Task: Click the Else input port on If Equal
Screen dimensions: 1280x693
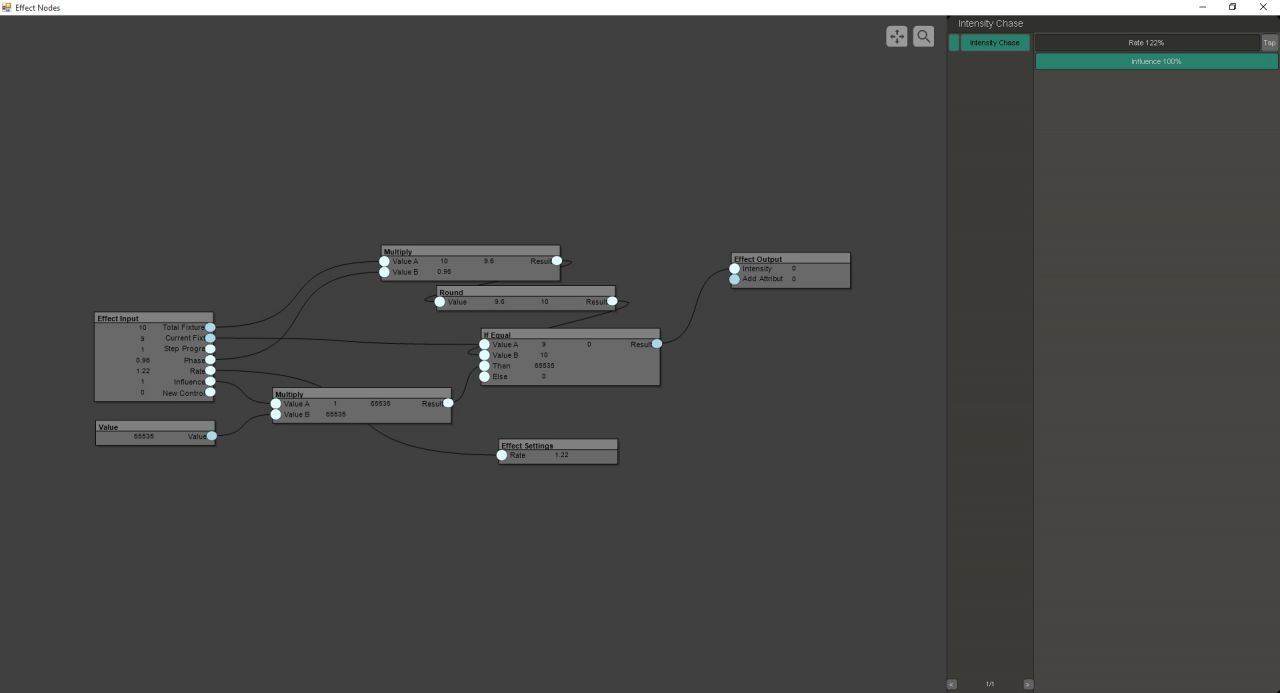Action: coord(485,377)
